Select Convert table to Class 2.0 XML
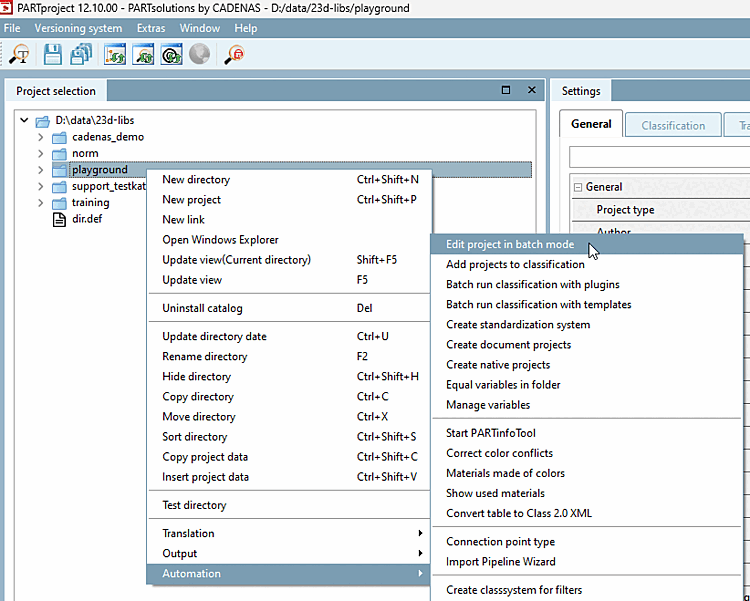The image size is (750, 601). tap(587, 513)
